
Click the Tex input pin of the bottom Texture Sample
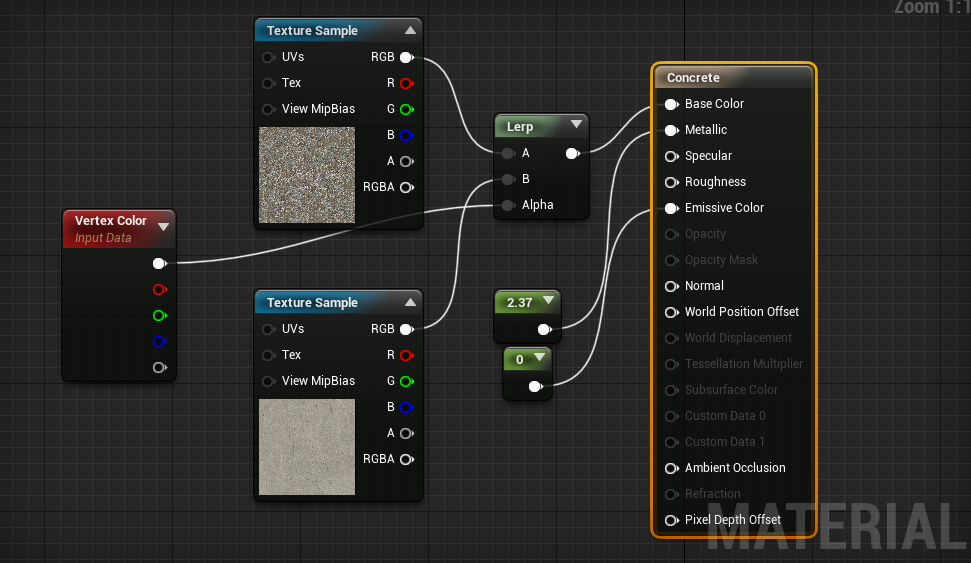pos(268,355)
